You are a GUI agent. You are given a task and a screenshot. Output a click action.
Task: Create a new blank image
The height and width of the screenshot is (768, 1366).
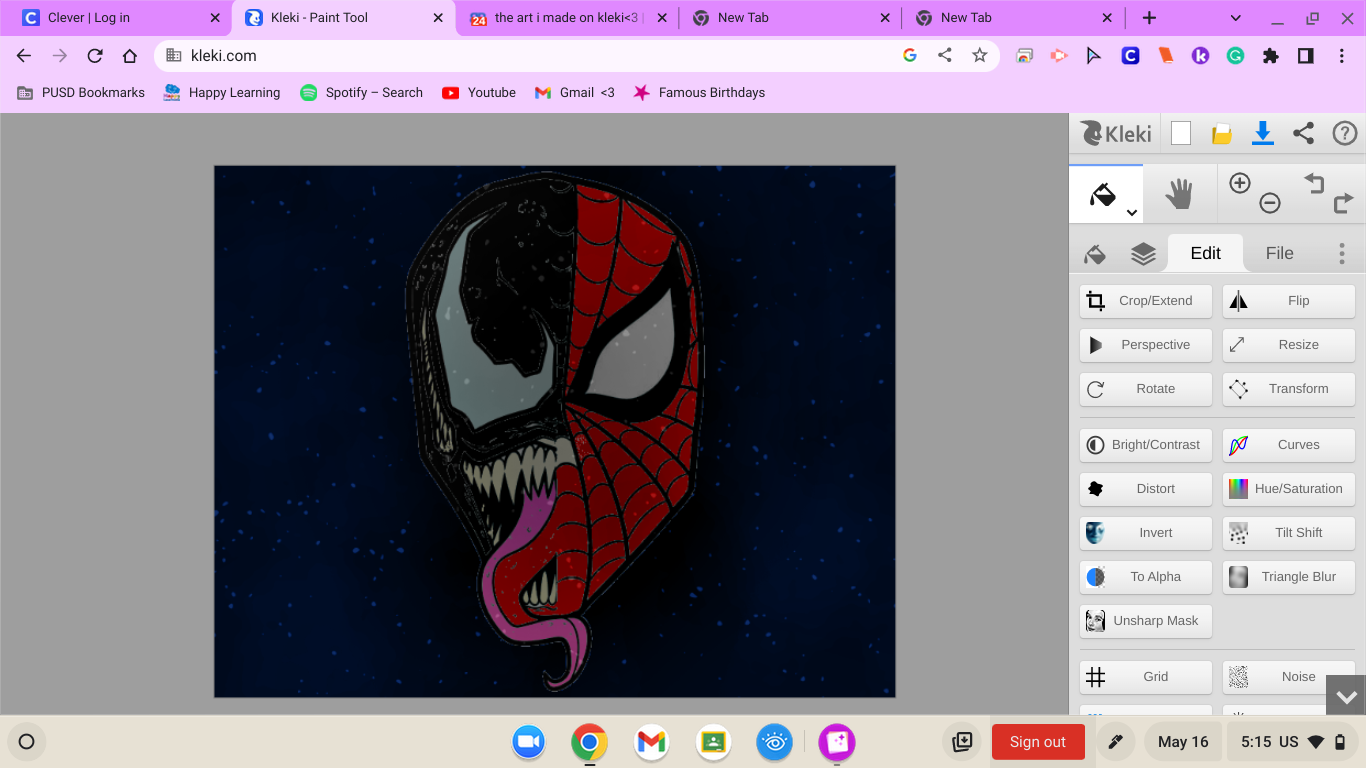[x=1181, y=133]
